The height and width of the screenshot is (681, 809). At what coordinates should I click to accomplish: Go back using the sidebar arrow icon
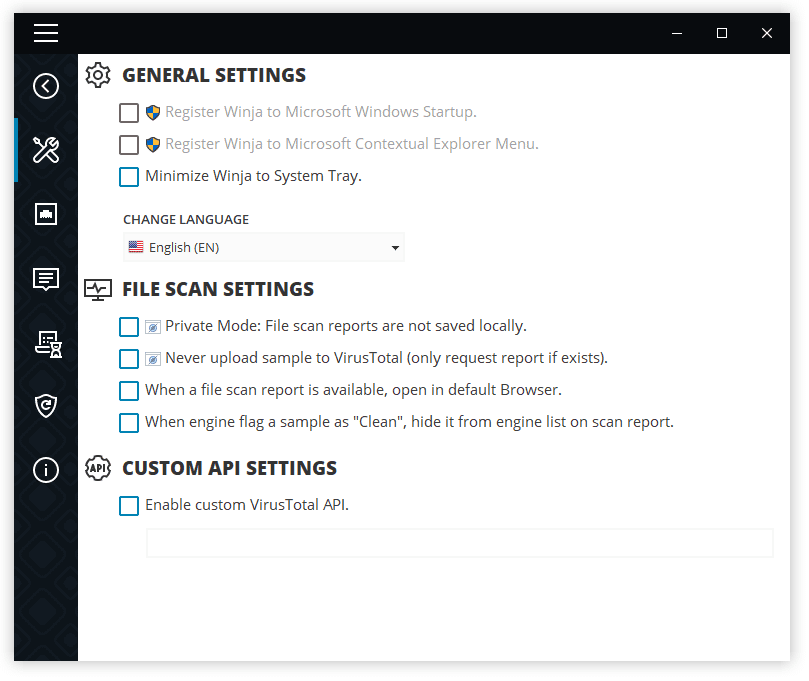[46, 86]
